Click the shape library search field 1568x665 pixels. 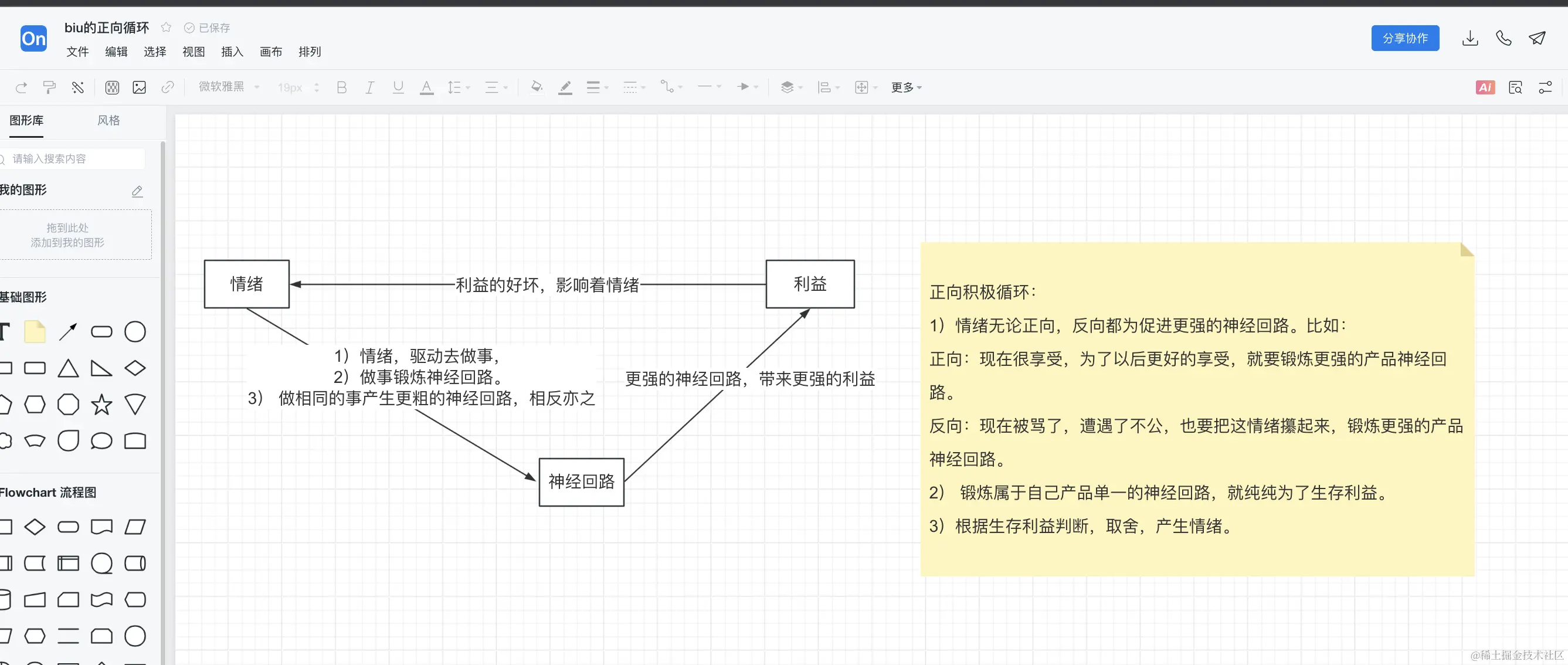coord(73,158)
